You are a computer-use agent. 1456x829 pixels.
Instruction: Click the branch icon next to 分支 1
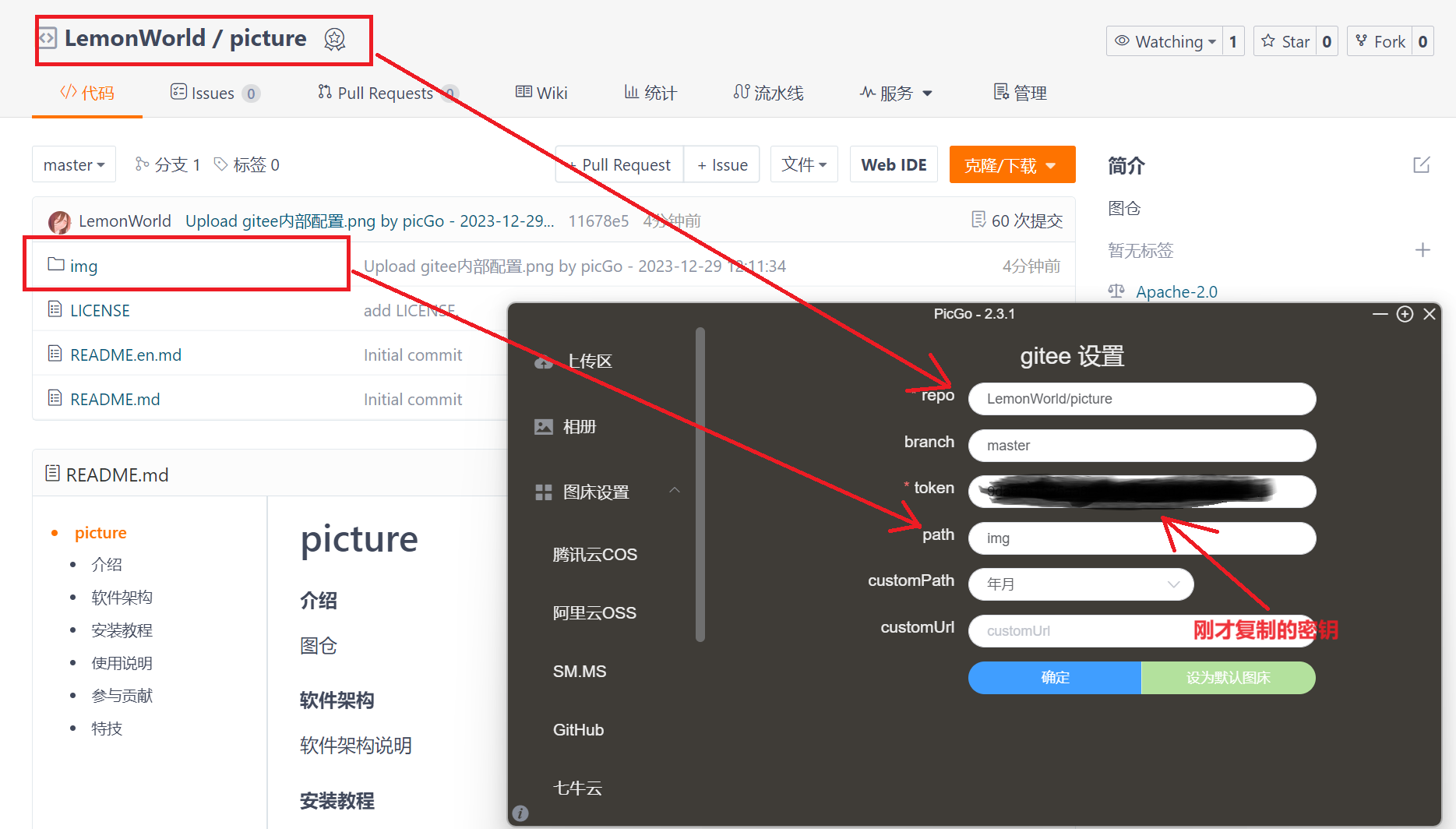[x=142, y=164]
